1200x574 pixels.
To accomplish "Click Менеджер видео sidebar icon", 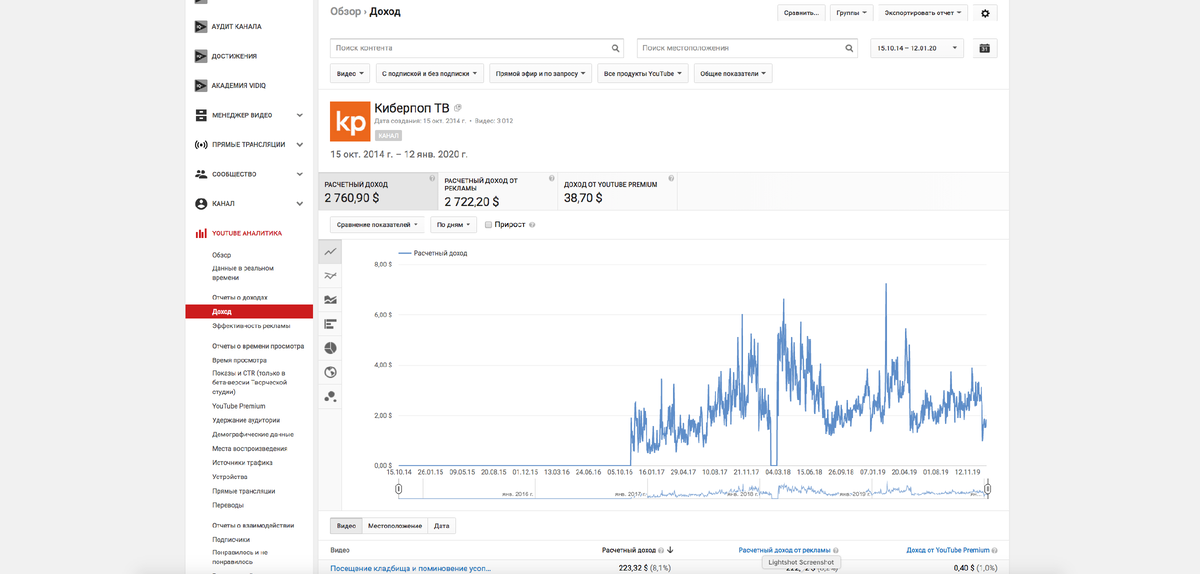I will 201,115.
